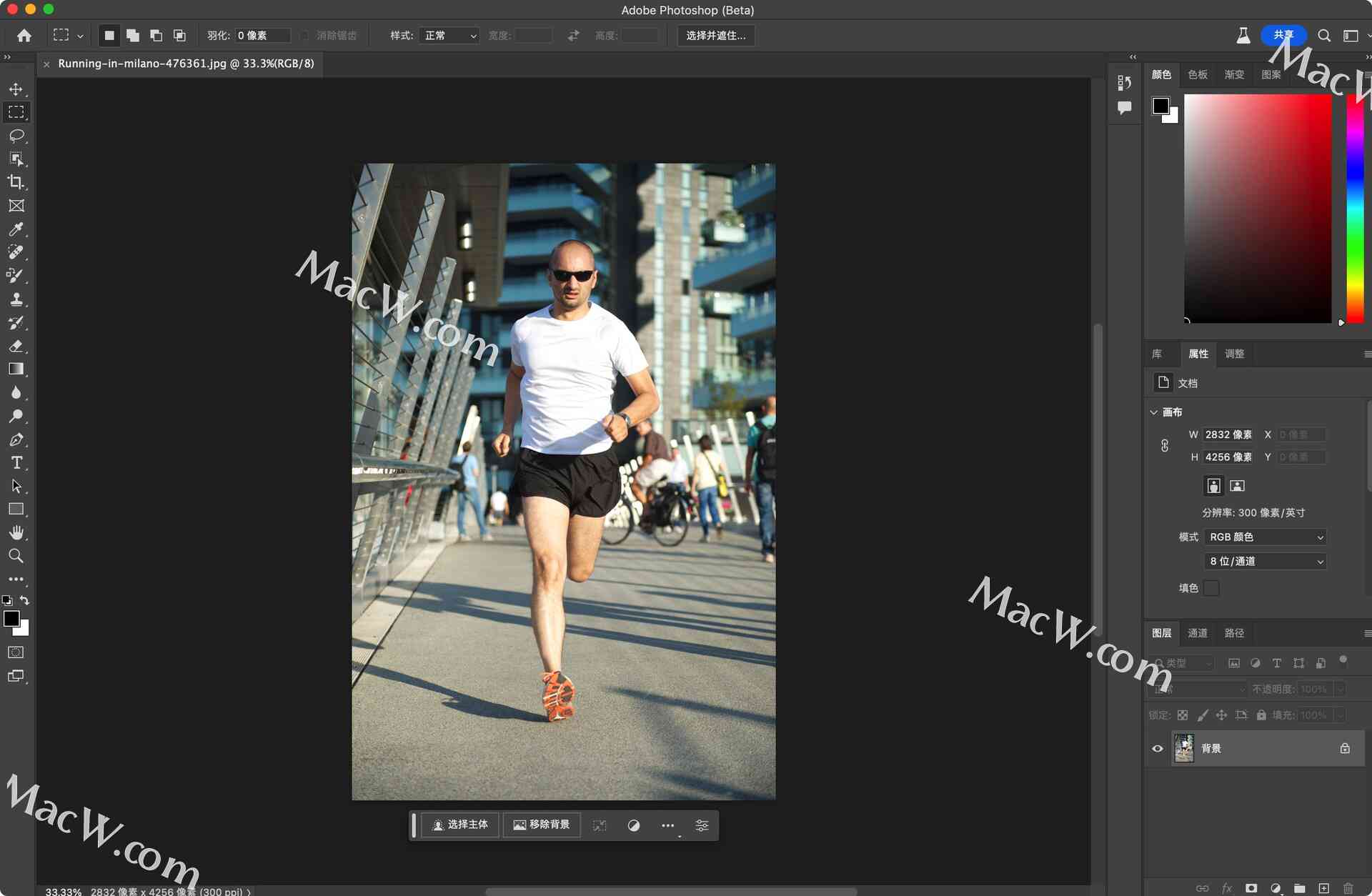Select the Zoom tool
The image size is (1372, 896).
16,556
